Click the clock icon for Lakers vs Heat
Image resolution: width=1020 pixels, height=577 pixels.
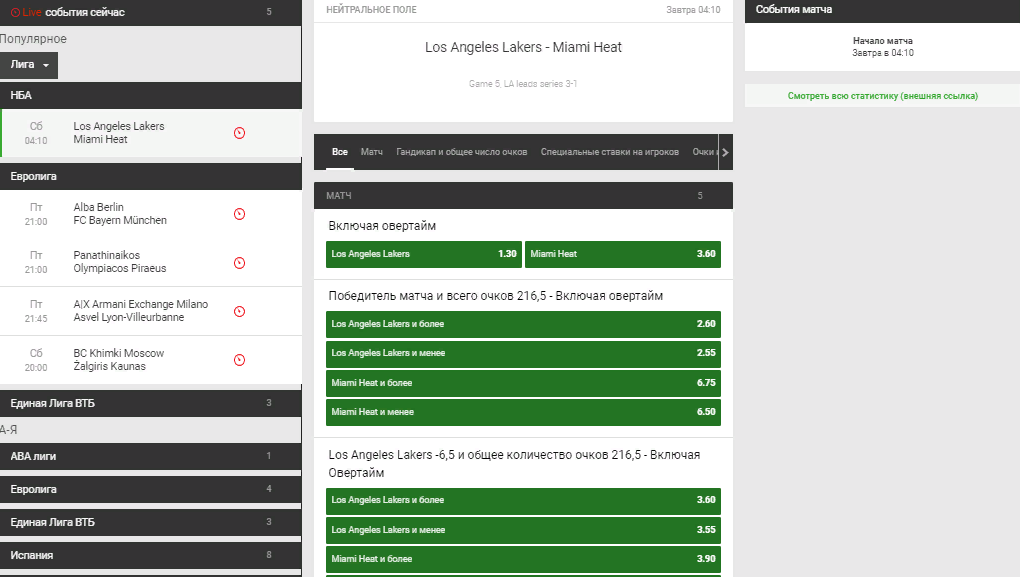(239, 133)
